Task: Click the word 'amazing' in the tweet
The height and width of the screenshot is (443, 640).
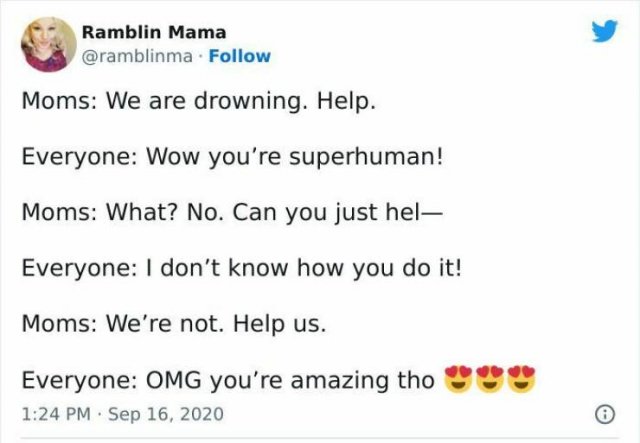Action: pyautogui.click(x=340, y=381)
